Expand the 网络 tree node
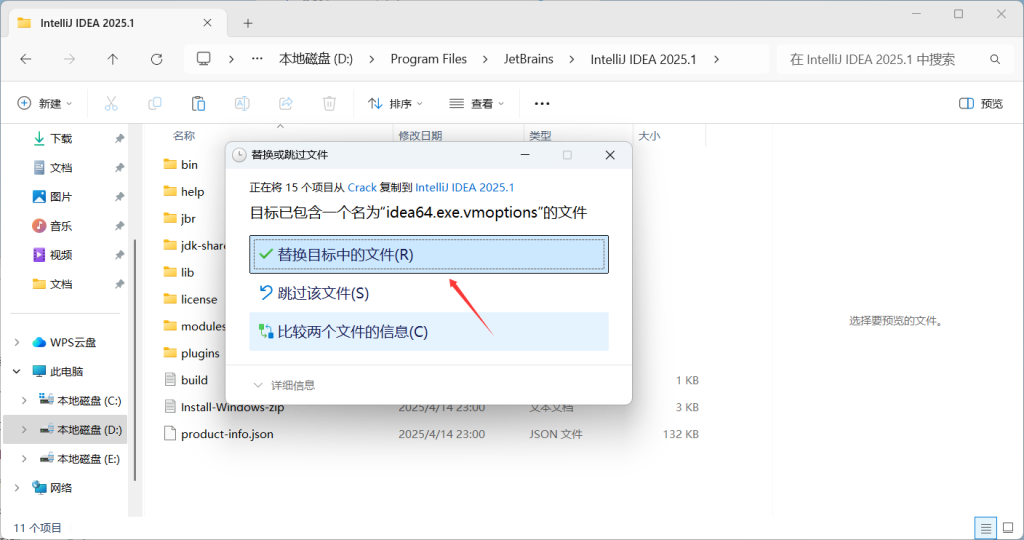 tap(17, 488)
